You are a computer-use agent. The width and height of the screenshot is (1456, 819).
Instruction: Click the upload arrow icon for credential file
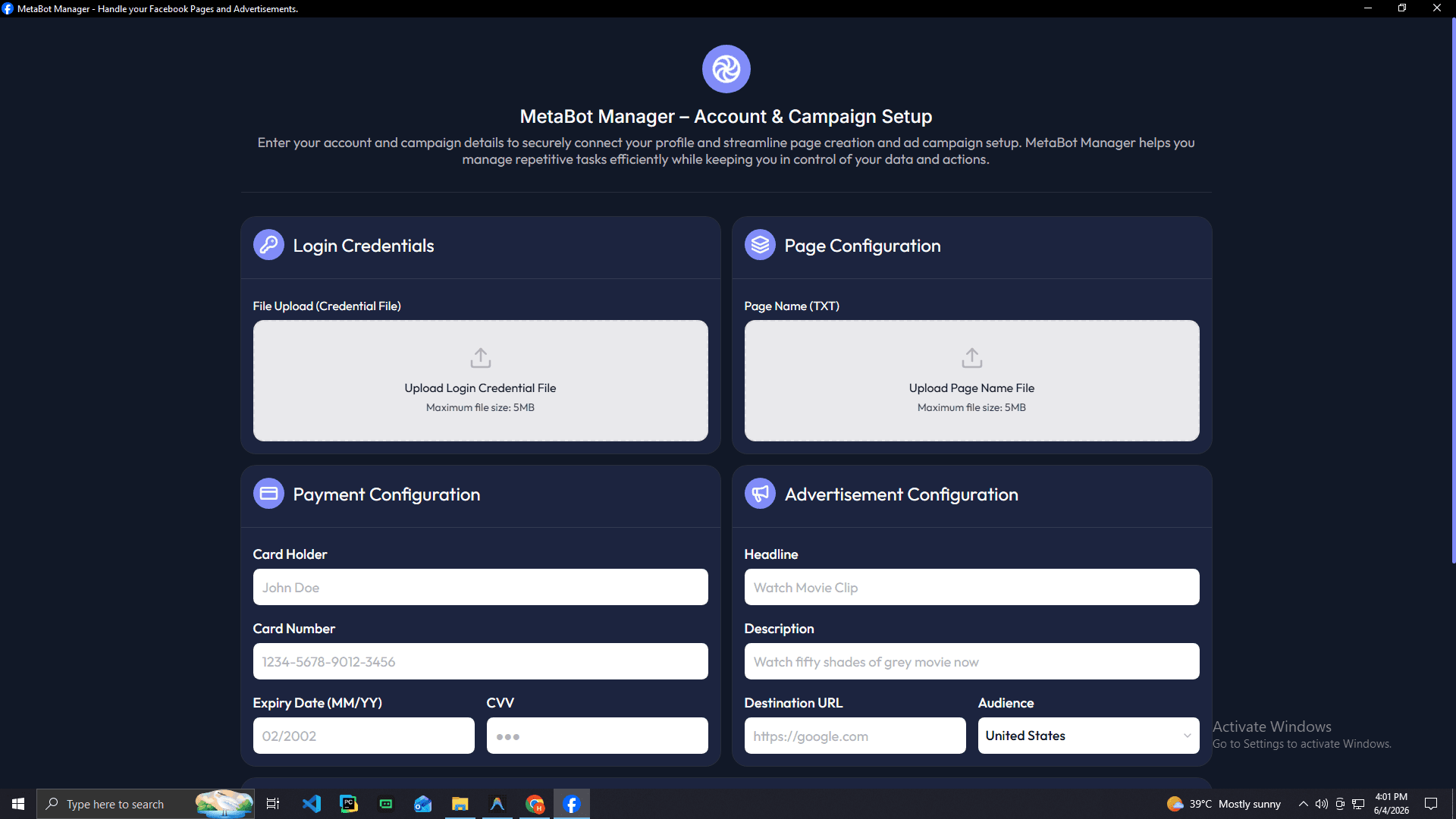pyautogui.click(x=481, y=357)
